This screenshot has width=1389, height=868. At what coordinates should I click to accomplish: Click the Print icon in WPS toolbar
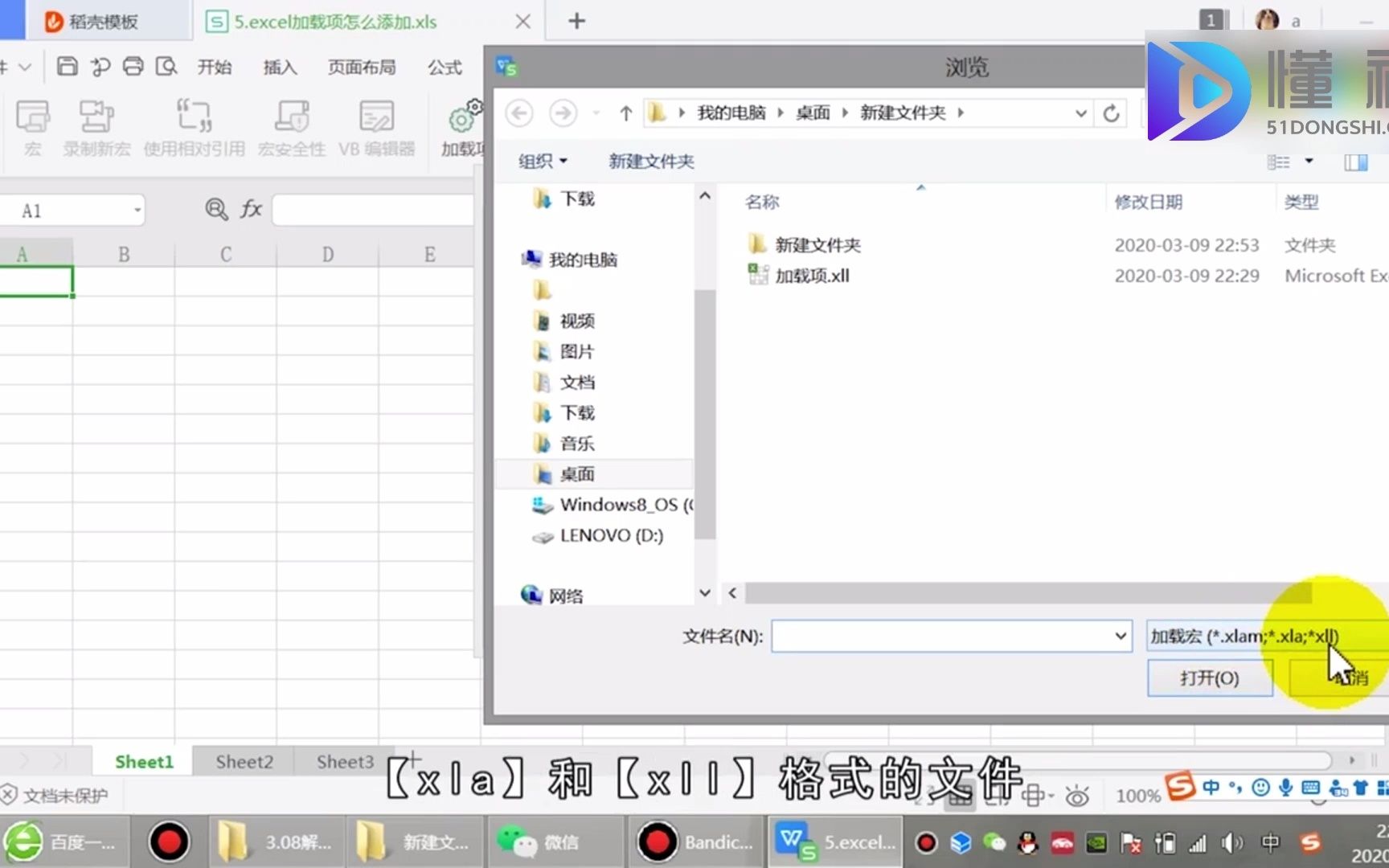point(133,67)
